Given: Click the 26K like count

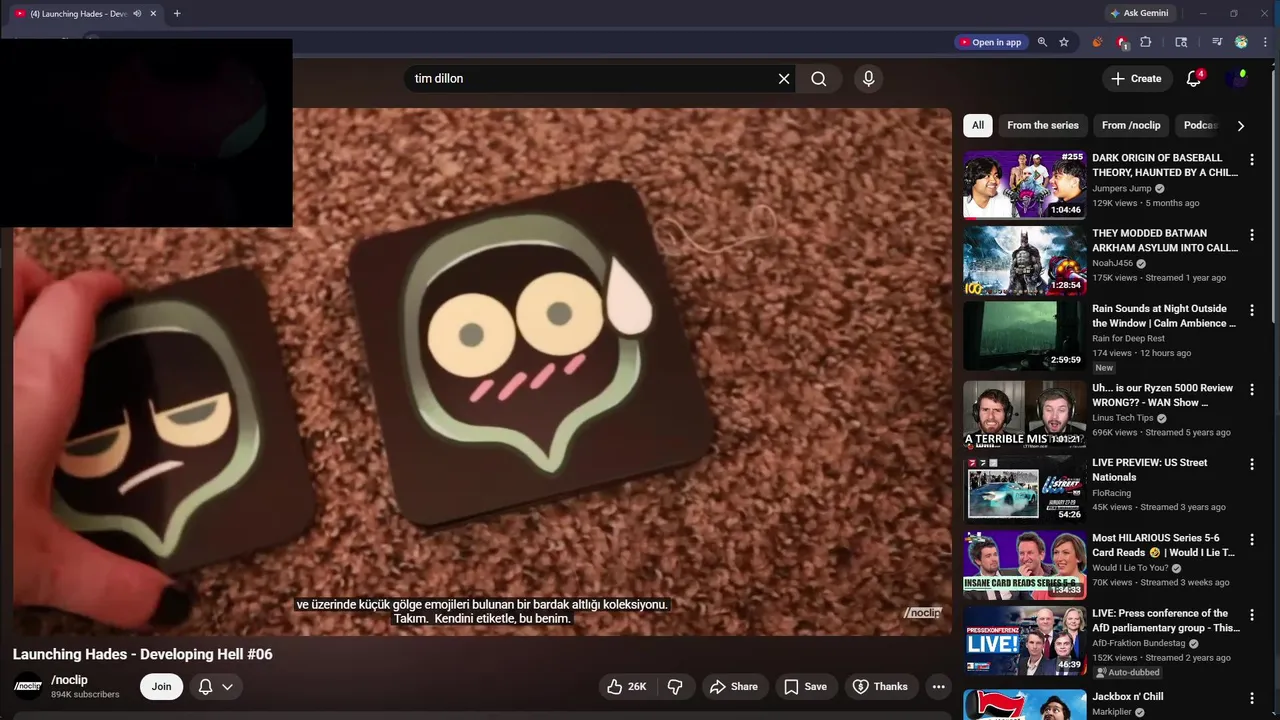Looking at the screenshot, I should point(637,686).
